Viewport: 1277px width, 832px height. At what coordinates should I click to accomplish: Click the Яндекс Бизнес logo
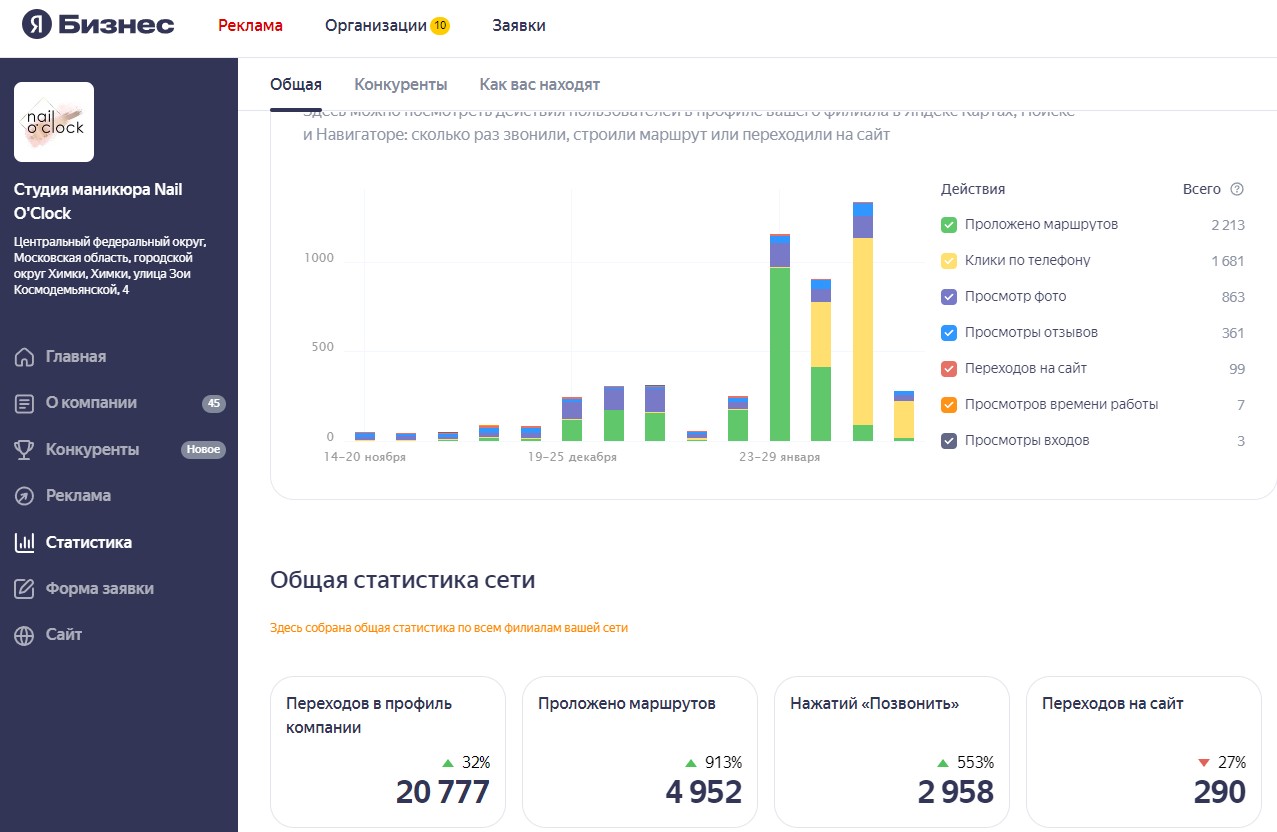pos(98,25)
